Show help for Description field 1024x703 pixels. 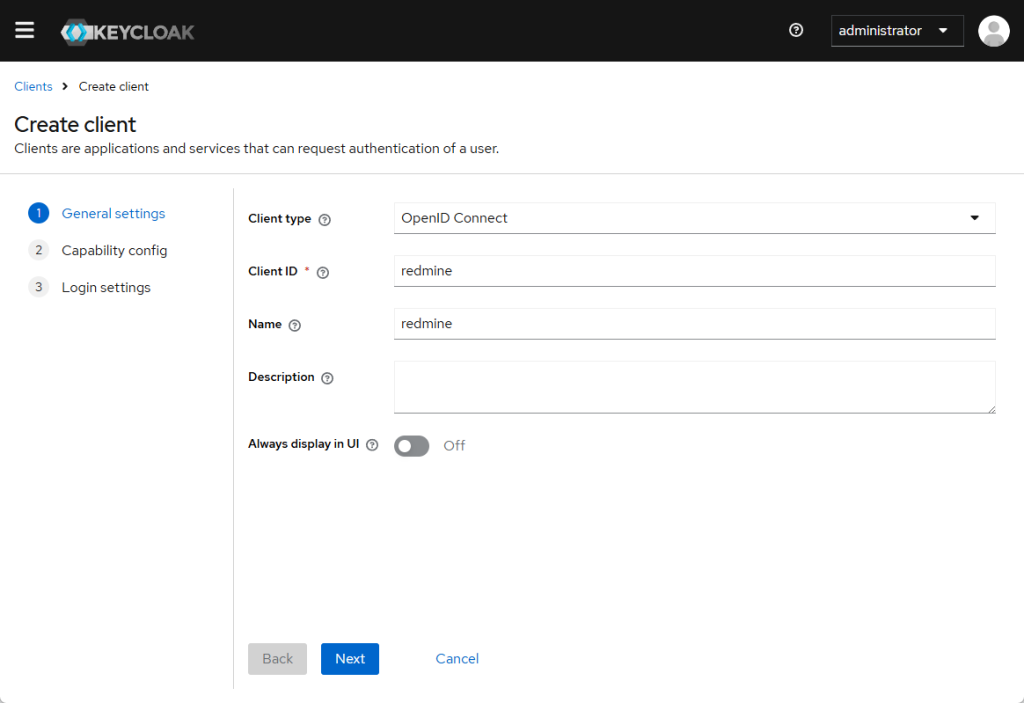pos(327,378)
